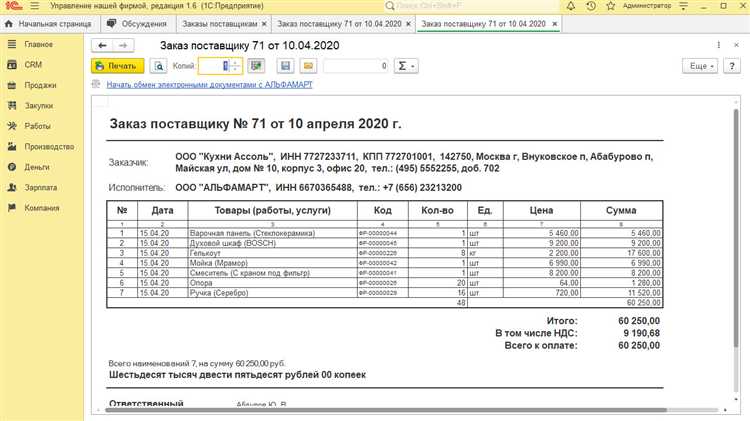
Task: Open Компания section in sidebar
Action: (x=42, y=208)
